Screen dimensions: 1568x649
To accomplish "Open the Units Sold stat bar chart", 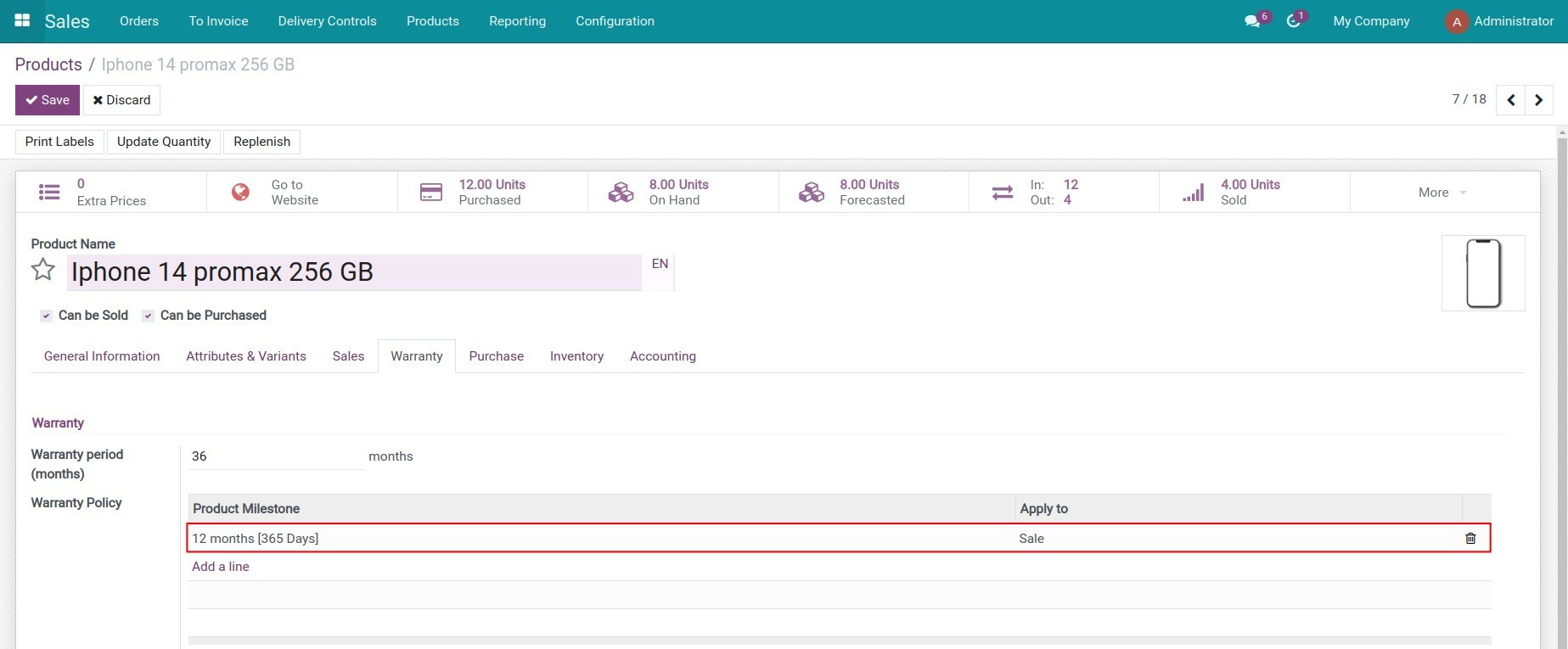I will (1193, 193).
